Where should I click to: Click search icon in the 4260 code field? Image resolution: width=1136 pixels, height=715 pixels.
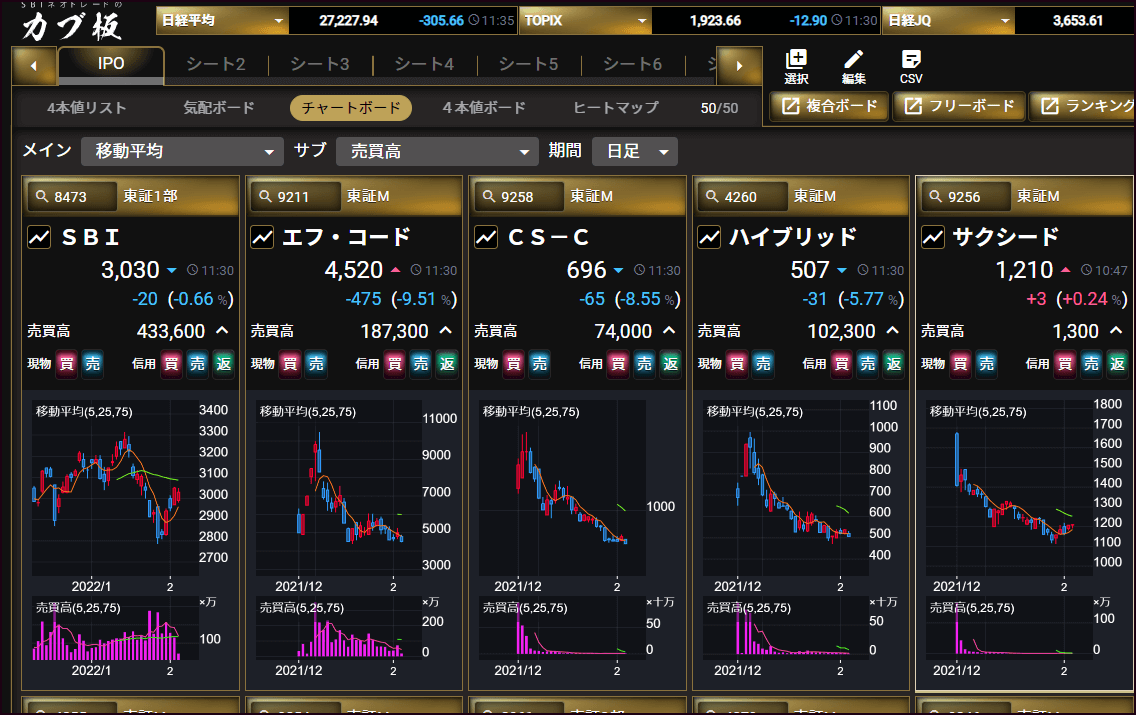coord(712,196)
